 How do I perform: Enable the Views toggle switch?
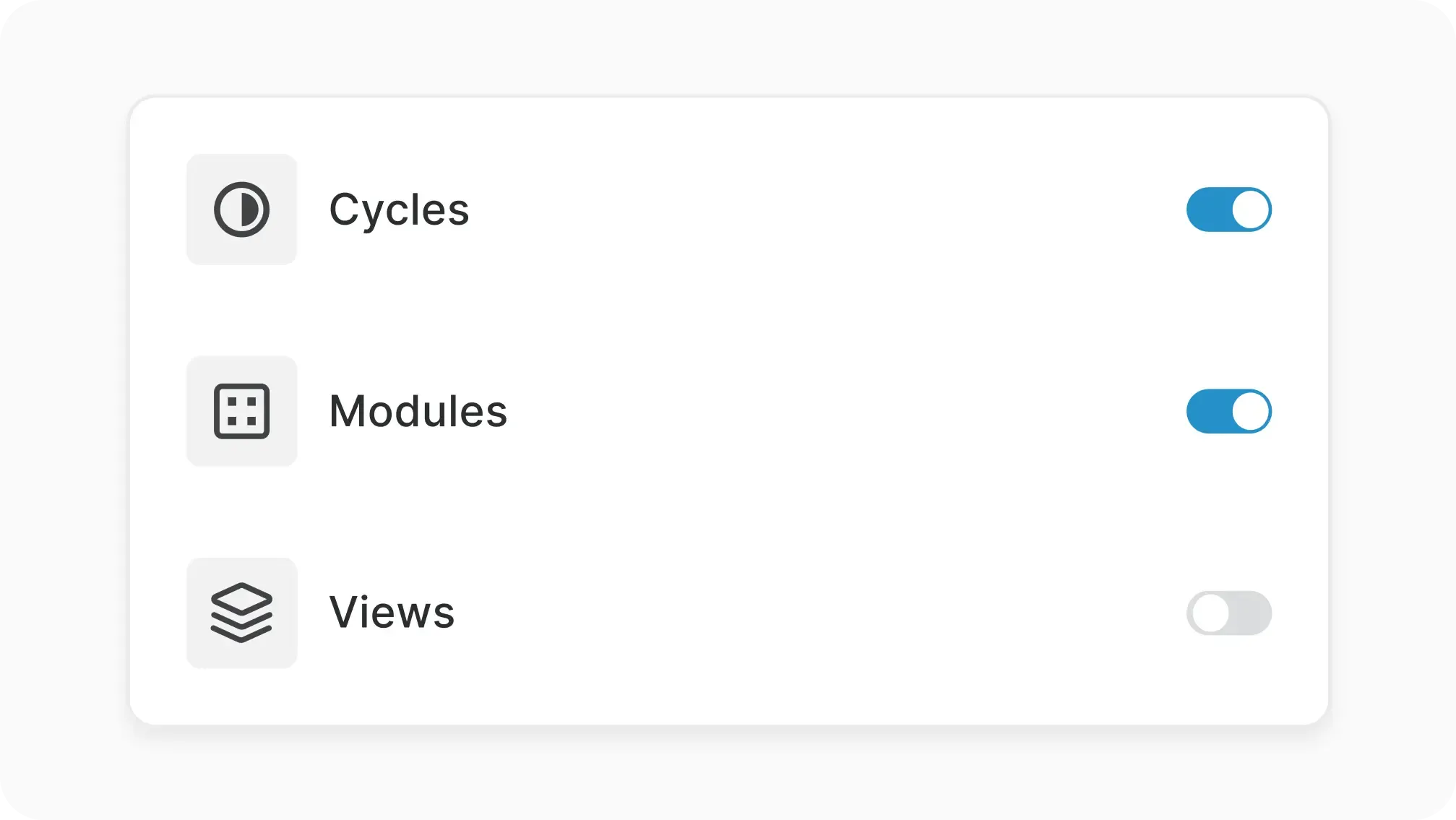pos(1228,613)
